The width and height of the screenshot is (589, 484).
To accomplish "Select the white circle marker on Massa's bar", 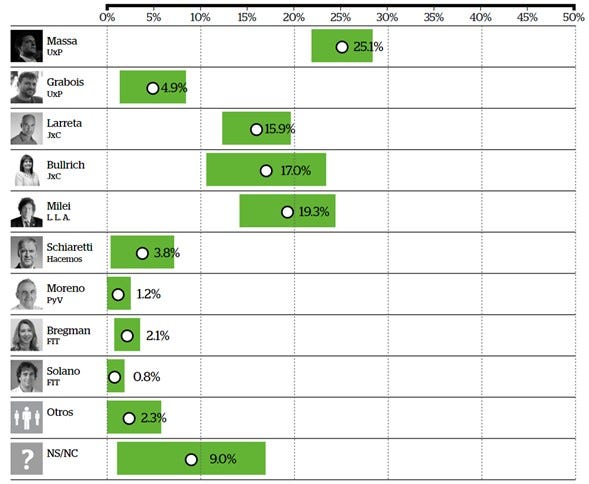I will [342, 47].
